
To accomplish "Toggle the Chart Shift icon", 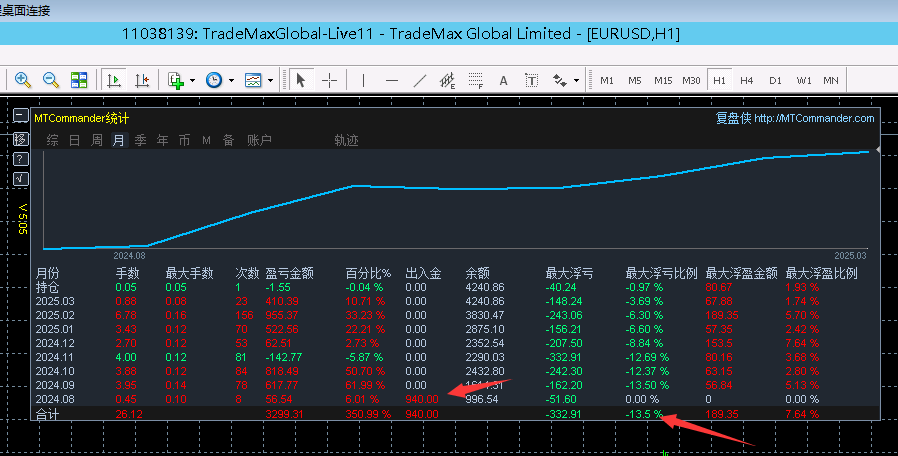I will (x=142, y=80).
